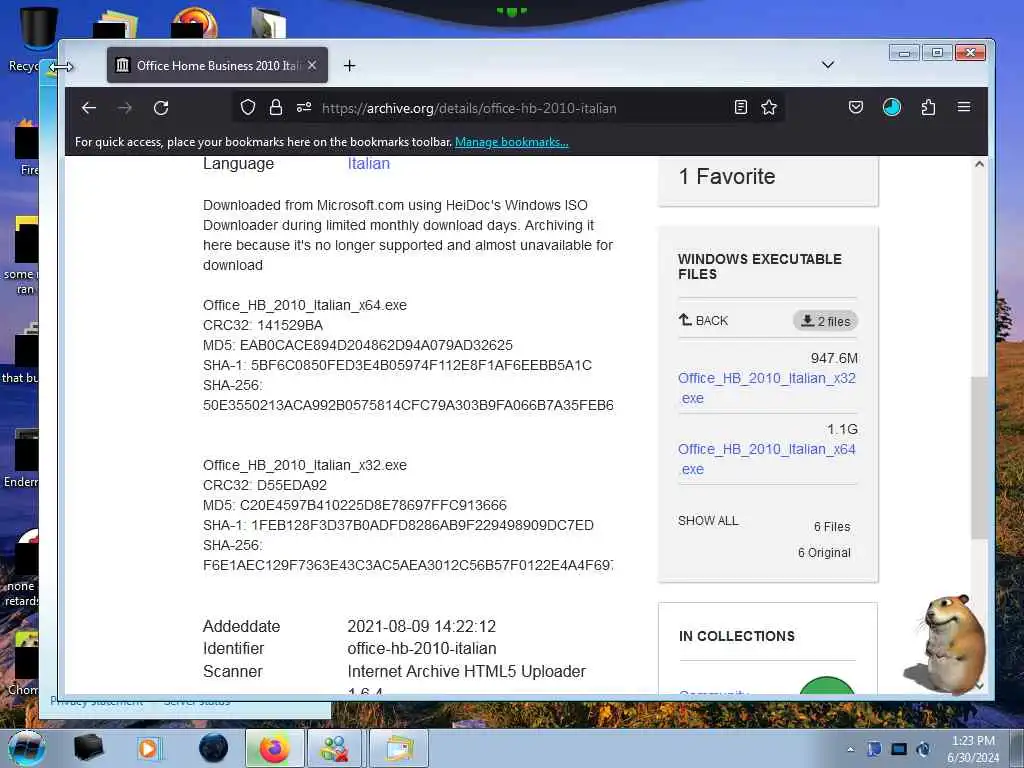Download Office_HB_2010_Italian_x32.exe

[x=767, y=388]
